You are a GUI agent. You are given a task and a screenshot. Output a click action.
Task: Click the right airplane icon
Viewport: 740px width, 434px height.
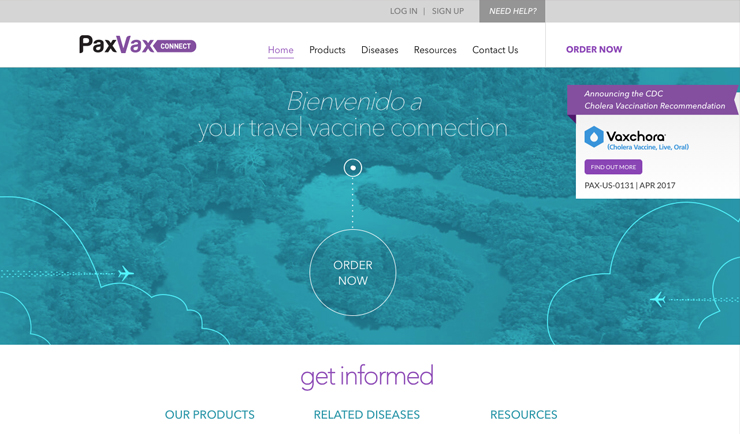(x=657, y=299)
